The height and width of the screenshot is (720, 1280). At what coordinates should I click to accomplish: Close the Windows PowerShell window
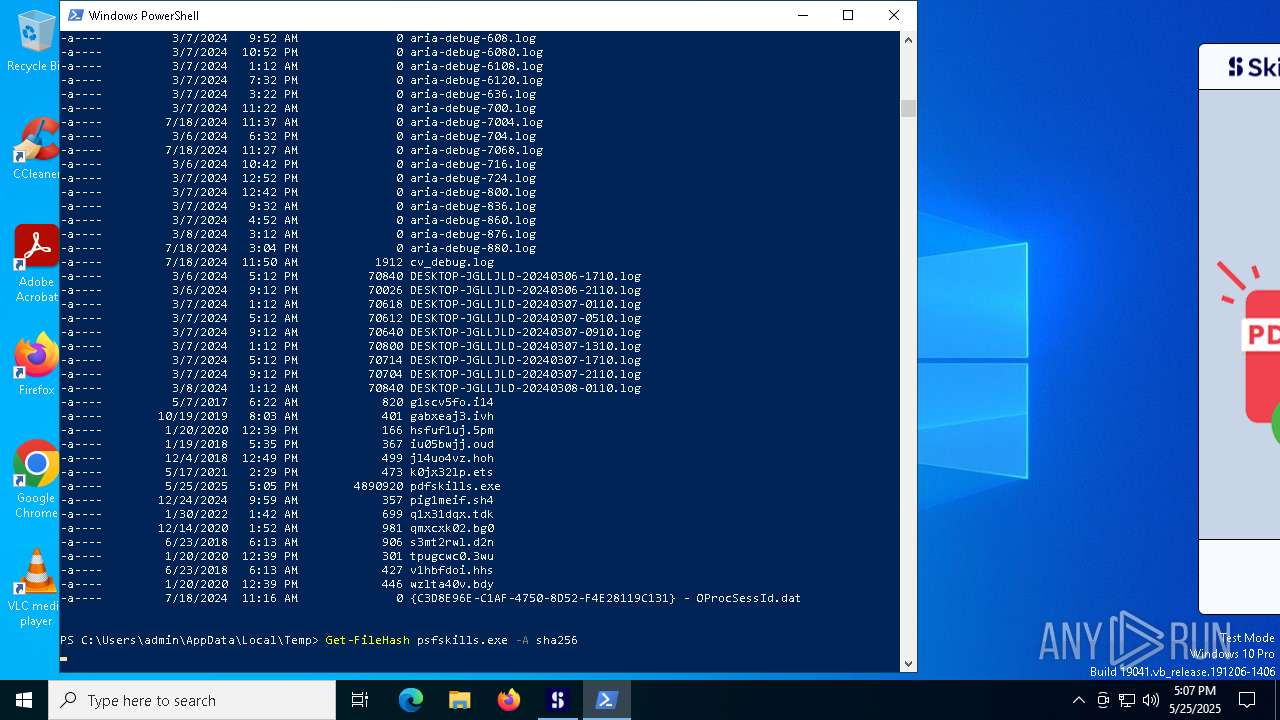(894, 15)
